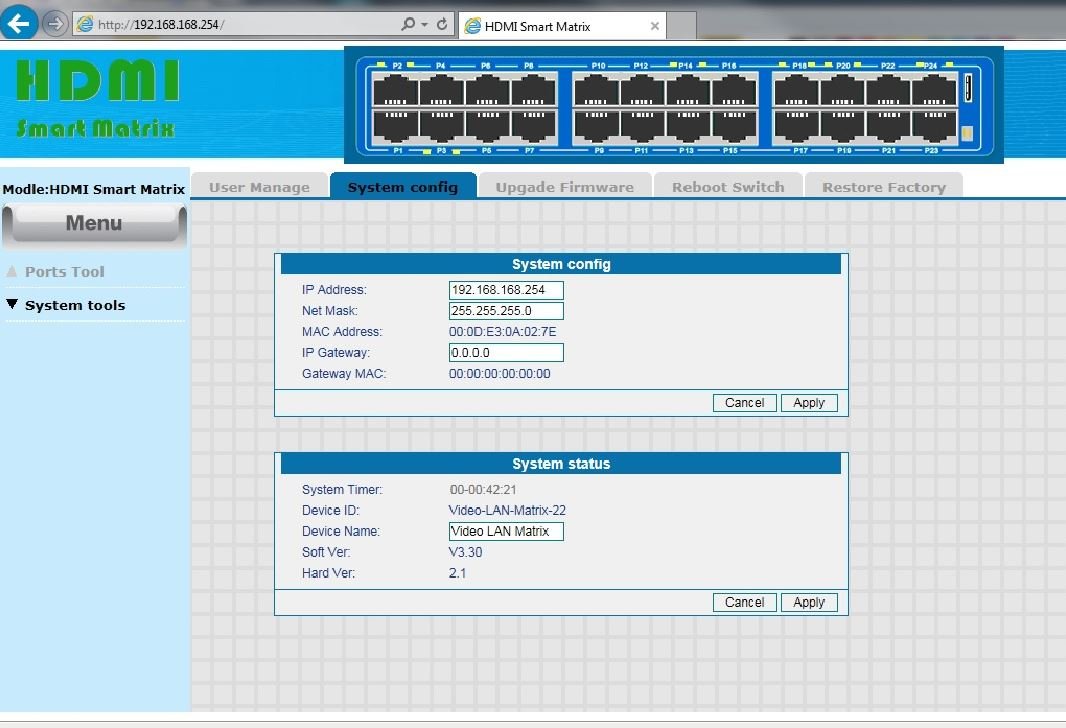Image resolution: width=1066 pixels, height=728 pixels.
Task: Open the Upgade Firmware tab
Action: point(564,187)
